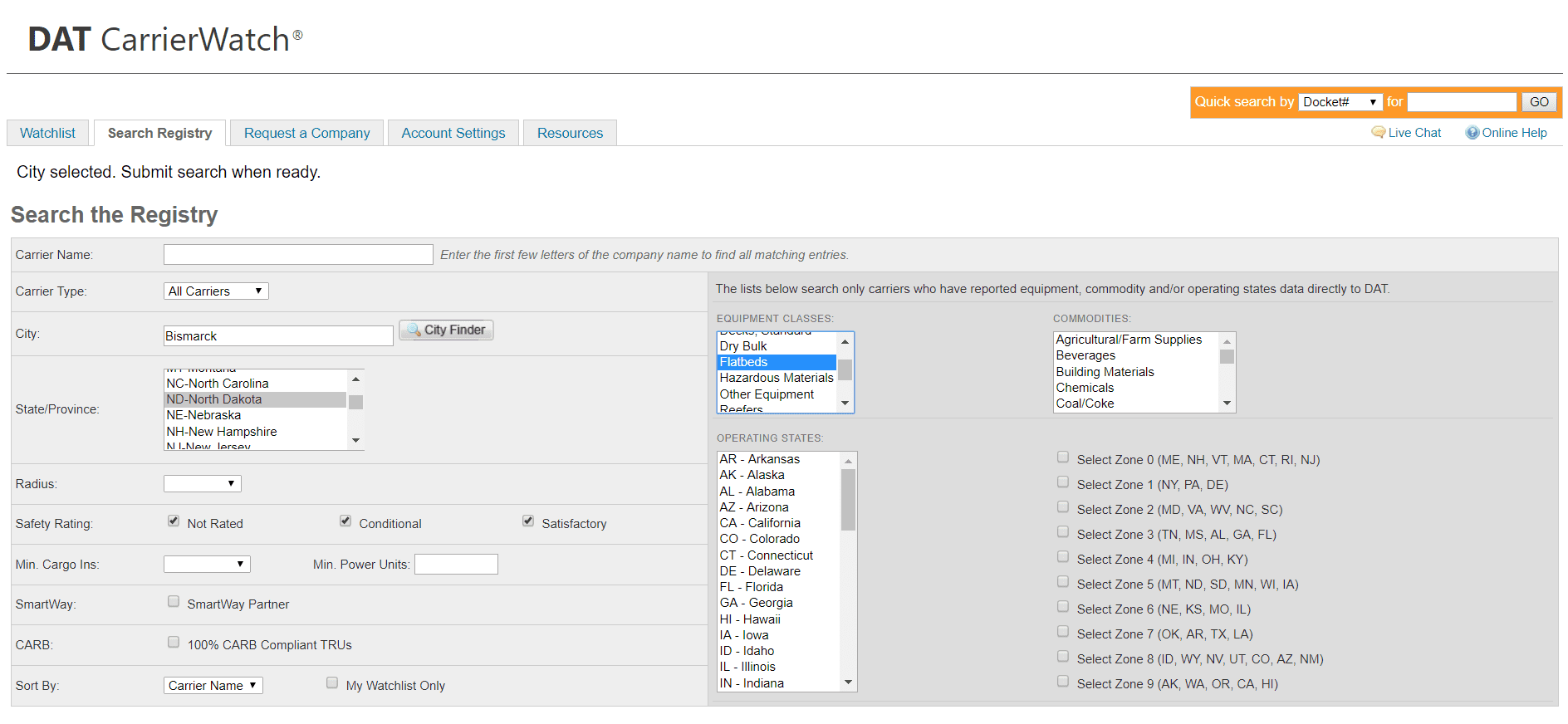
Task: Check Select Zone 7 (OK, AR, TX, LA)
Action: coord(1063,631)
